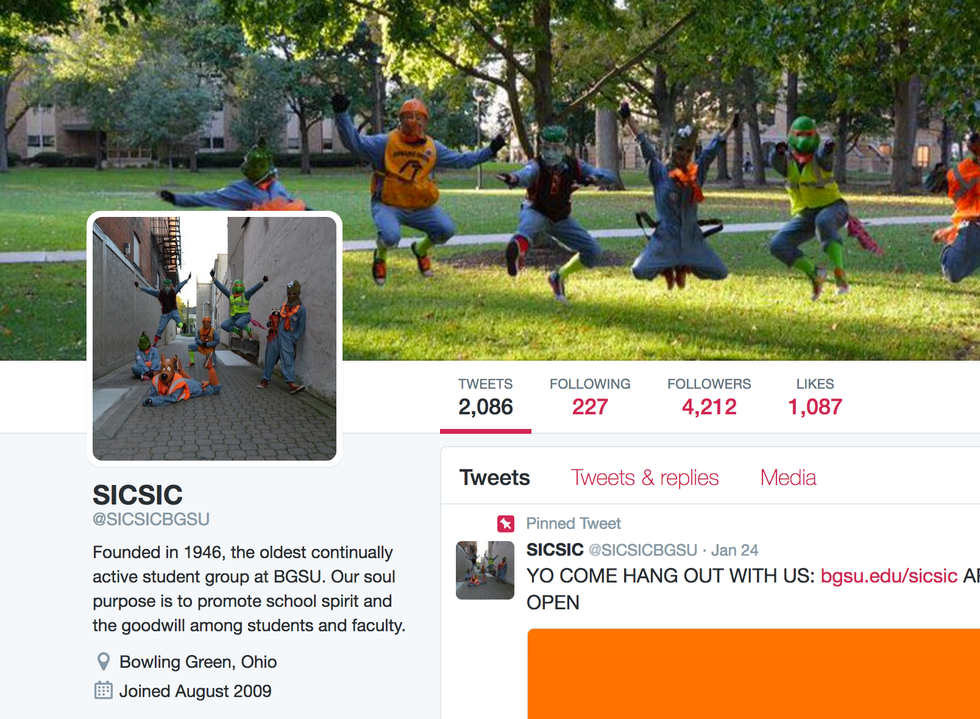980x719 pixels.
Task: Click the pinned tweet pin icon
Action: [506, 523]
